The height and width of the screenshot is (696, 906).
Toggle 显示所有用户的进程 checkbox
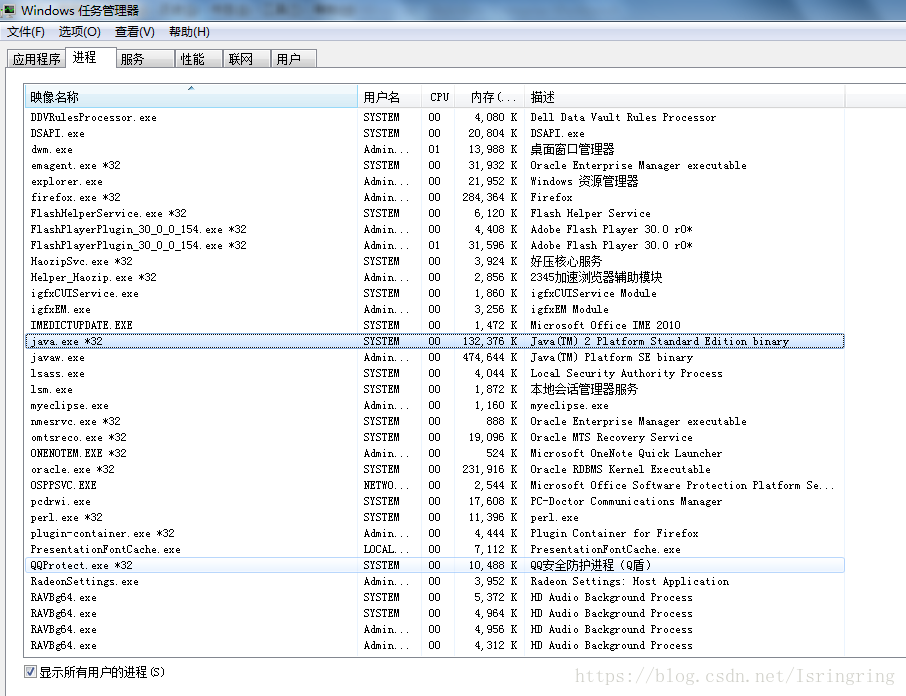(x=30, y=672)
